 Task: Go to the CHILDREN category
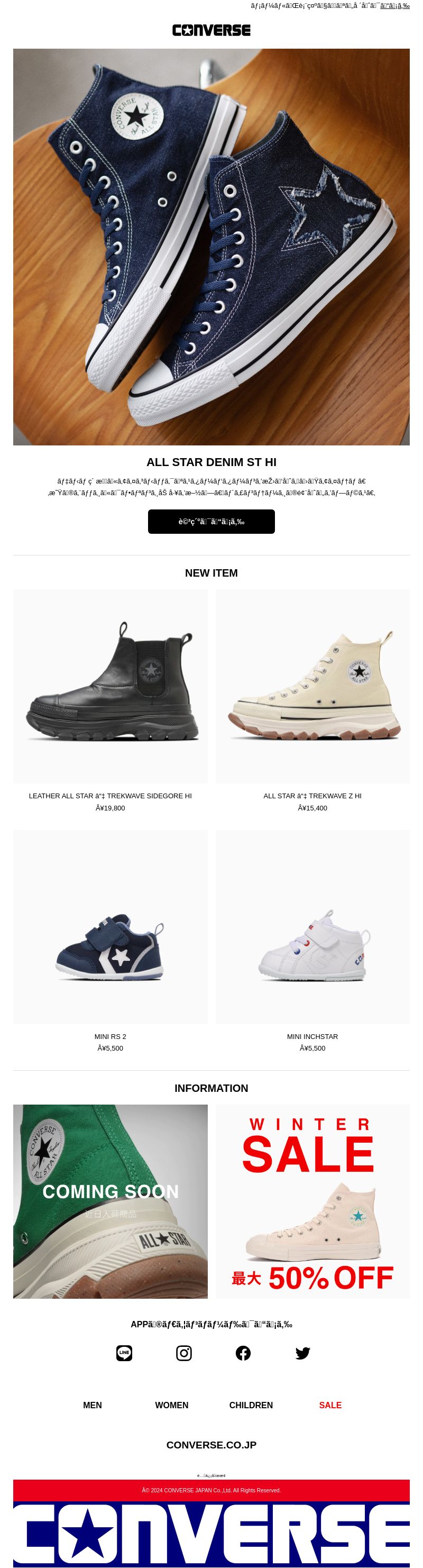(x=251, y=1405)
